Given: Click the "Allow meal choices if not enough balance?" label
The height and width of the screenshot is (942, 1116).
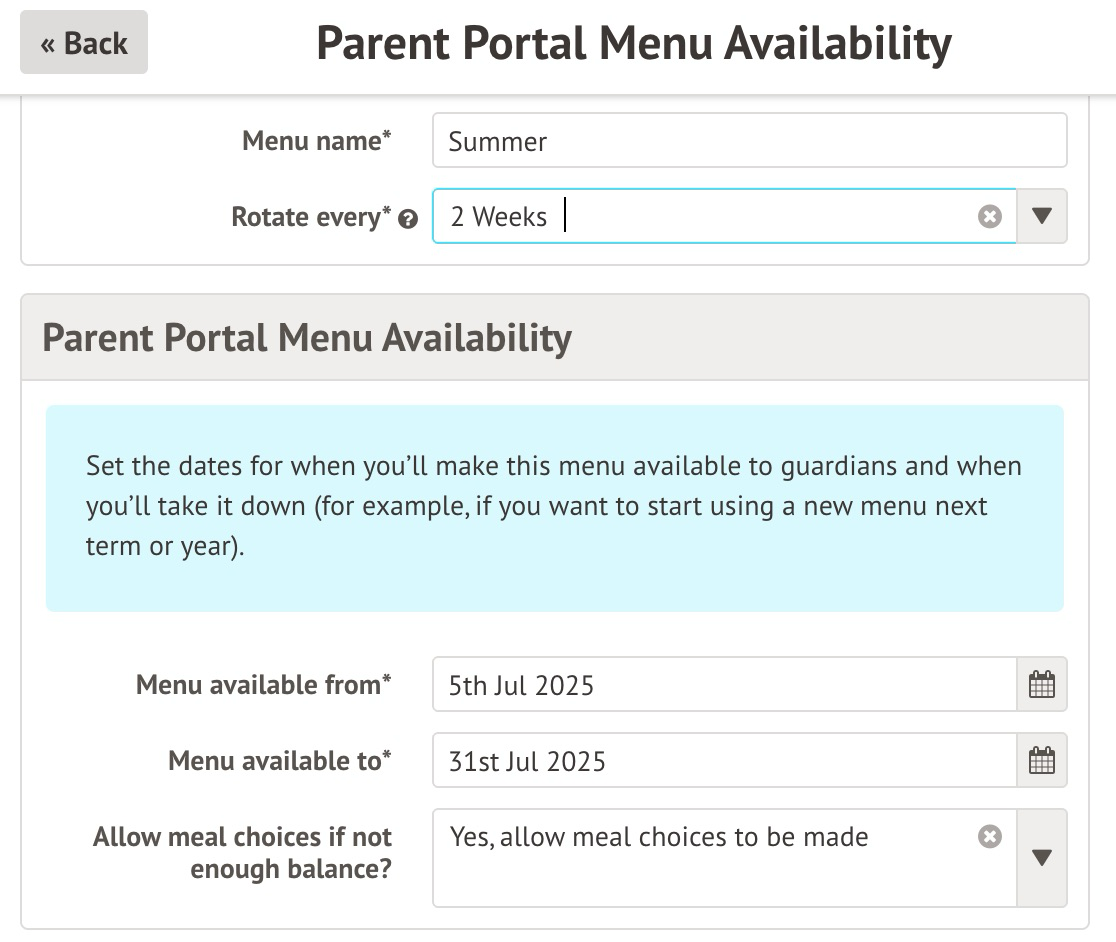Looking at the screenshot, I should click(x=242, y=853).
